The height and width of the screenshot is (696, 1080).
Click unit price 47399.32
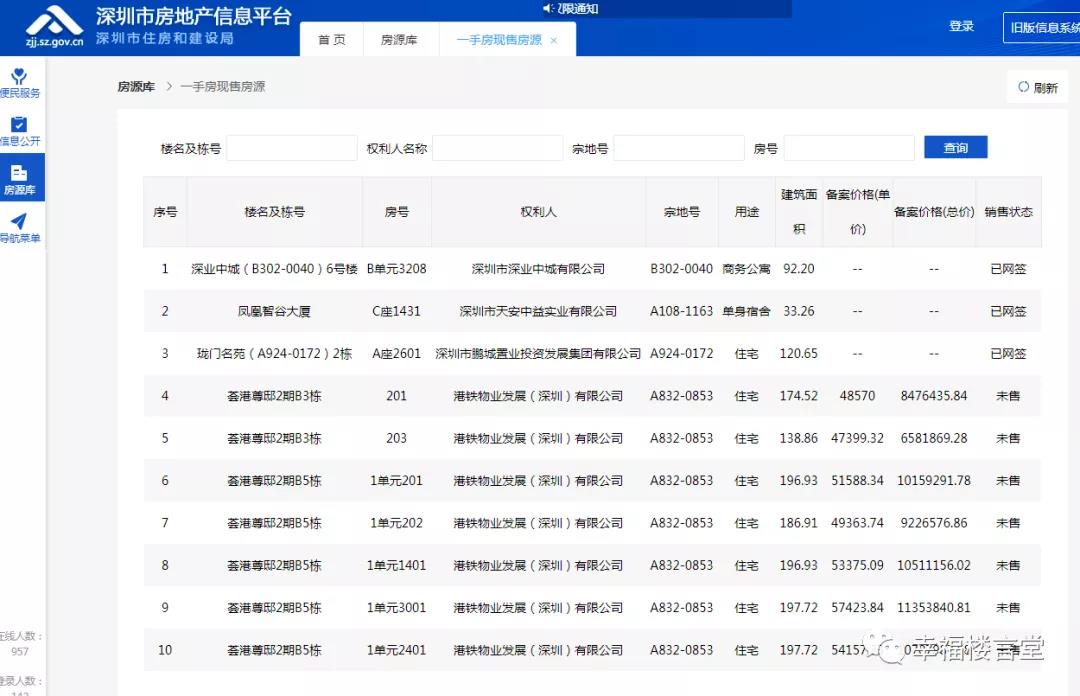857,438
